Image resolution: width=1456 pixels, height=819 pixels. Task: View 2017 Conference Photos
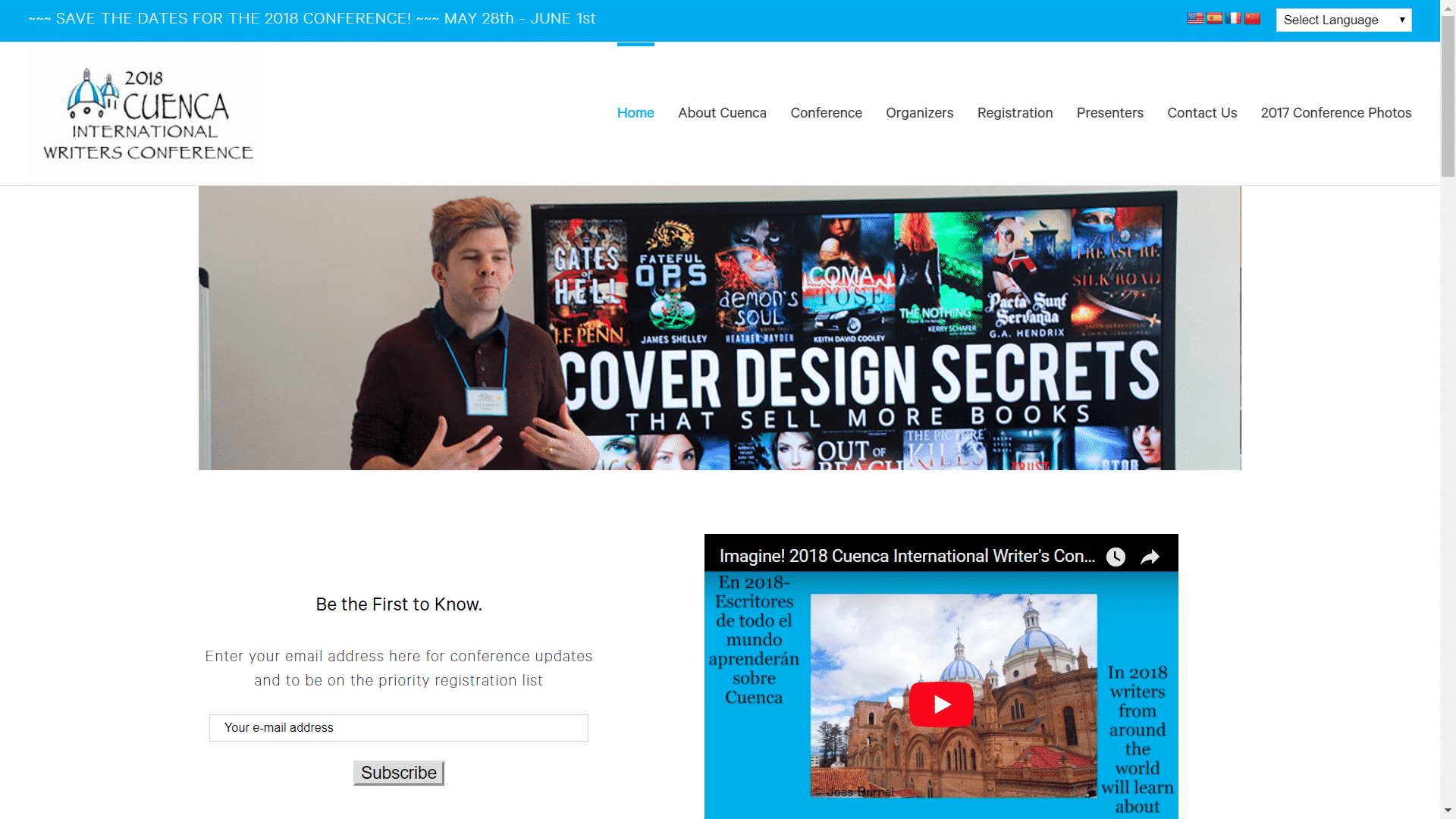[x=1335, y=113]
